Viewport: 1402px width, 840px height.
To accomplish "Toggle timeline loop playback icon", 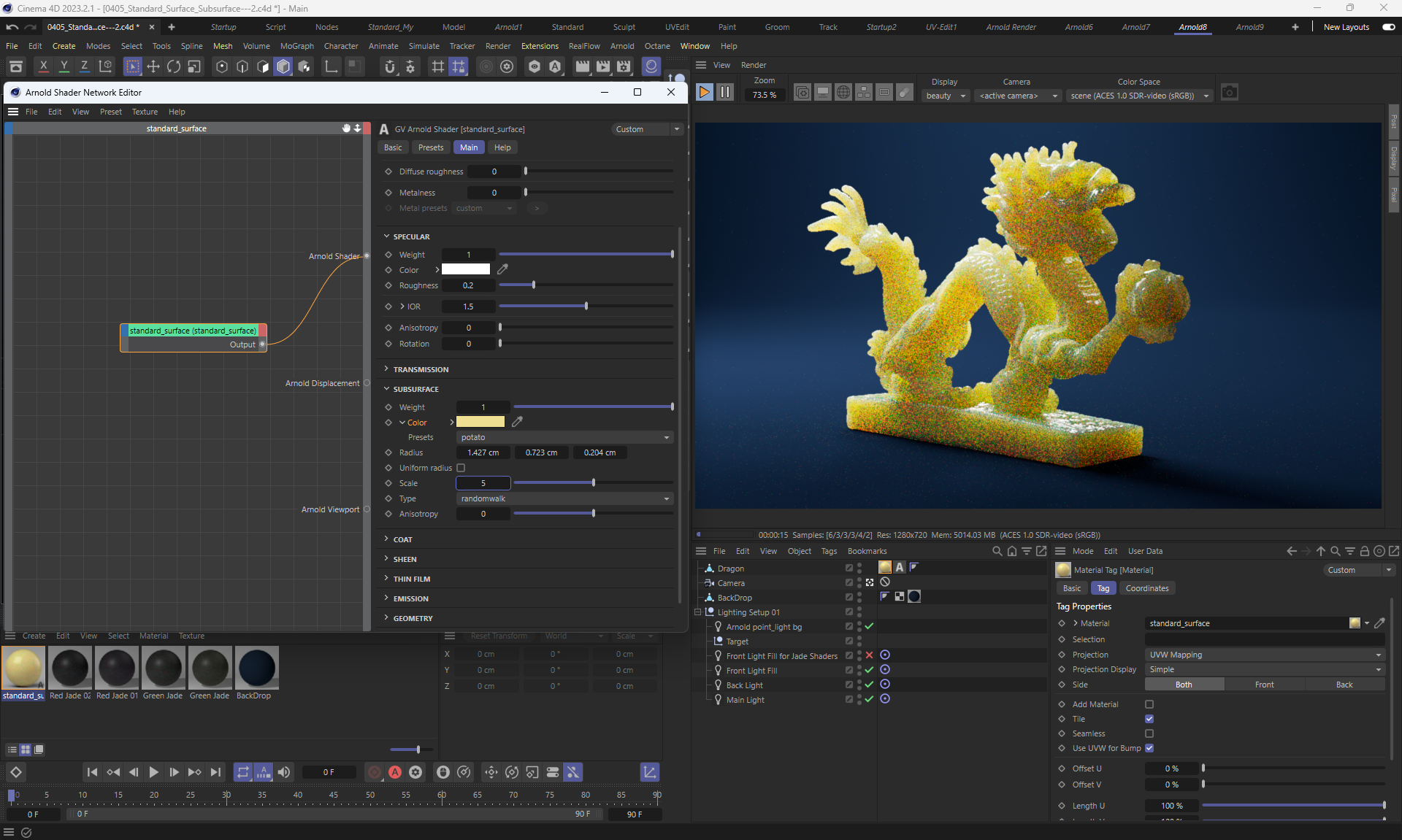I will click(243, 772).
